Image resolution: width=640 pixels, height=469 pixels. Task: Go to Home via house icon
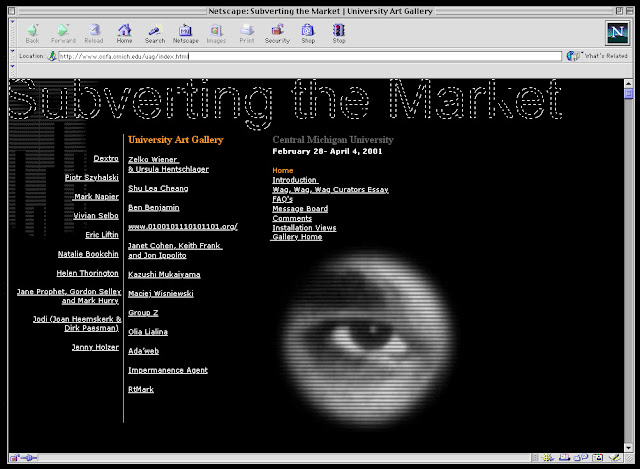click(124, 31)
